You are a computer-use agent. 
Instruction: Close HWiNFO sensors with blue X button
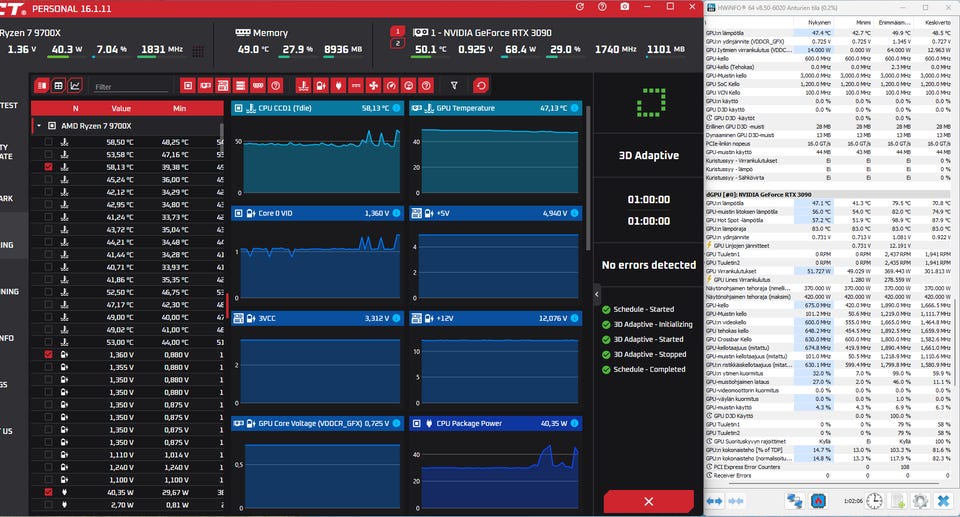tap(943, 501)
